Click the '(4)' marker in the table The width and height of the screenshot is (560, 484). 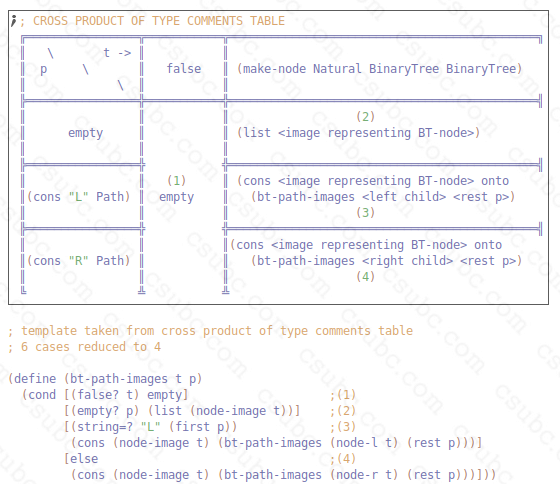pos(365,276)
